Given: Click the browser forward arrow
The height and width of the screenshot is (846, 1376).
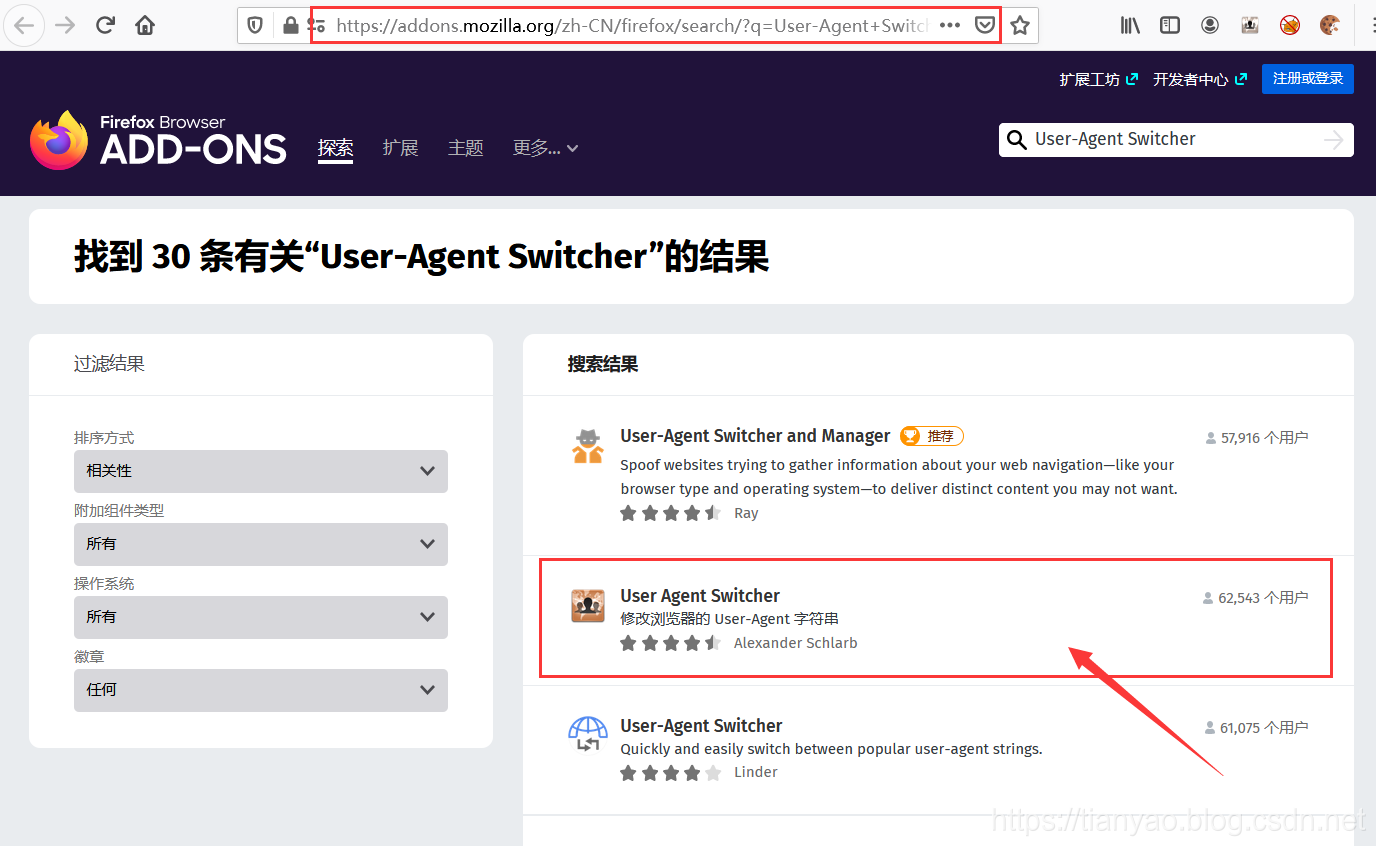Looking at the screenshot, I should coord(65,26).
